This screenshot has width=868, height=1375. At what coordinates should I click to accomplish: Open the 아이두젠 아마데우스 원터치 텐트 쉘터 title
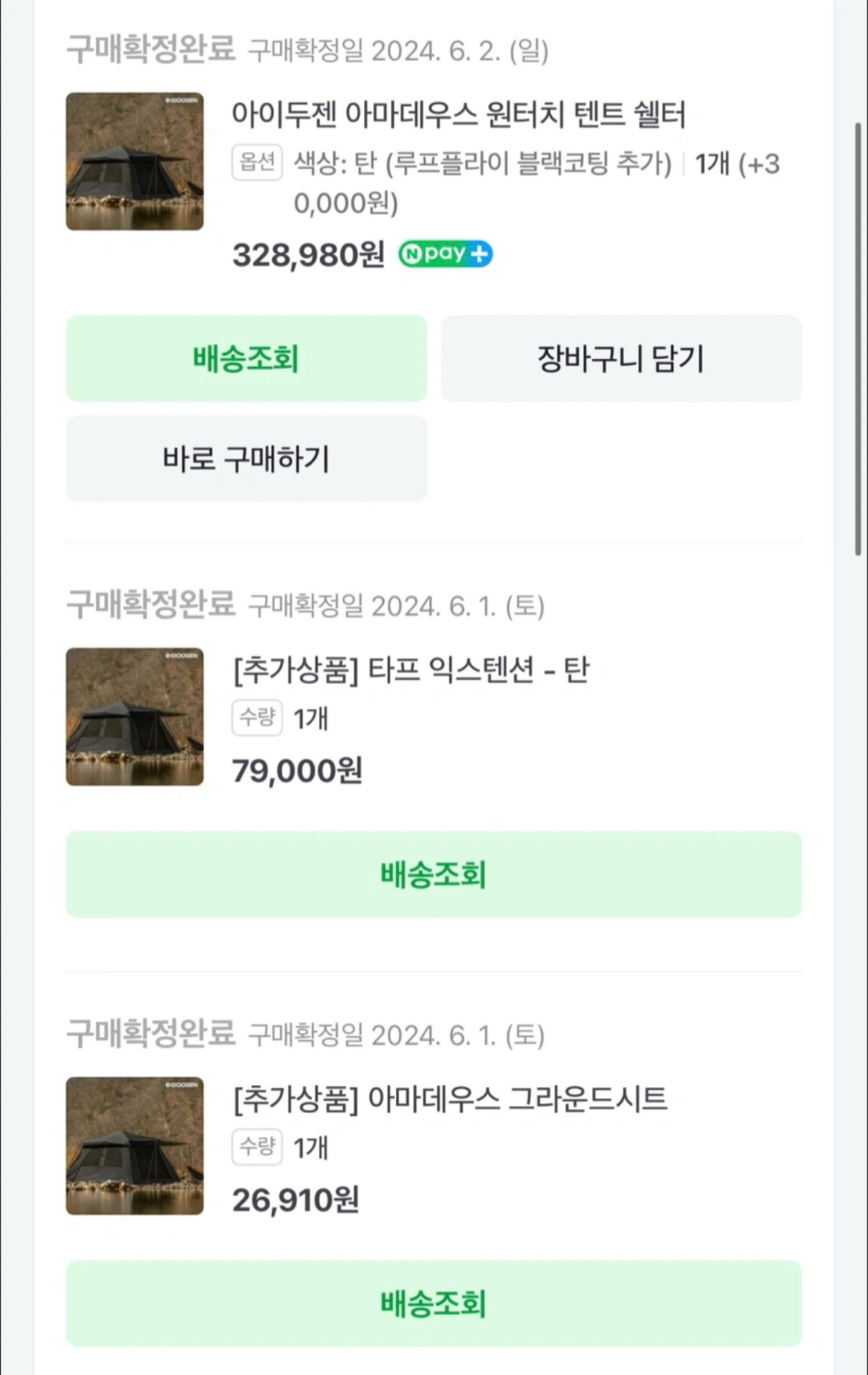coord(458,115)
